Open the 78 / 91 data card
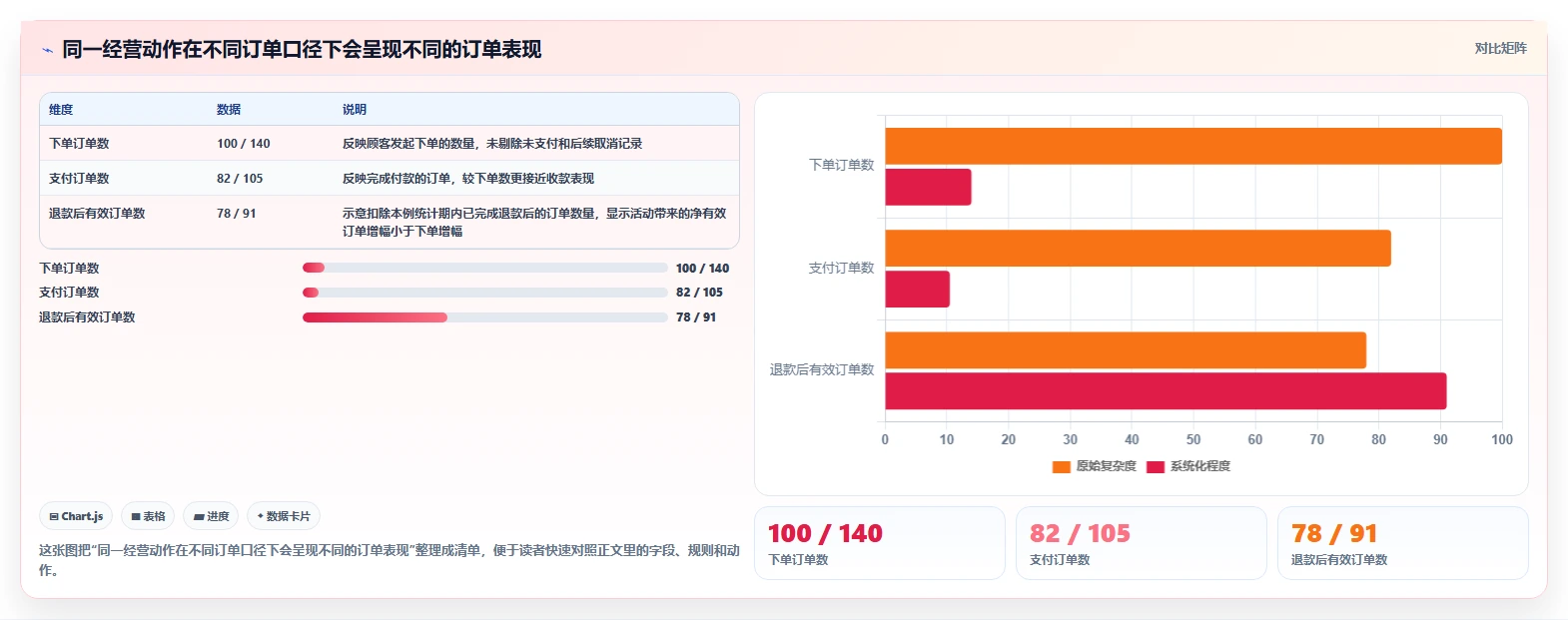Viewport: 1568px width, 620px height. pyautogui.click(x=1403, y=543)
